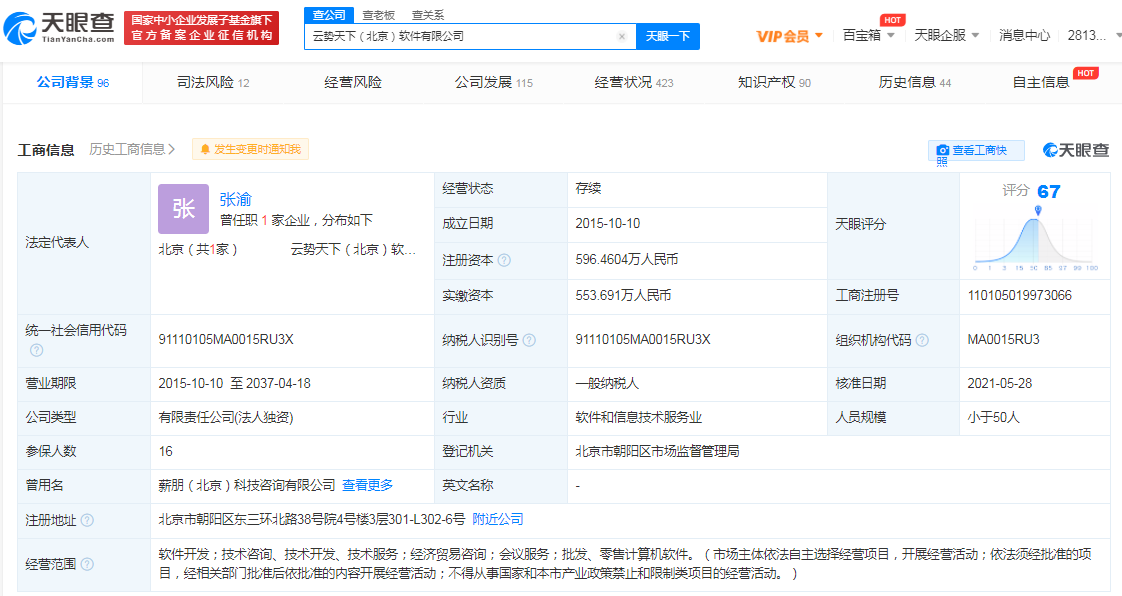Image resolution: width=1122 pixels, height=596 pixels.
Task: Open the 历史工商信息 chevron link
Action: (x=132, y=149)
